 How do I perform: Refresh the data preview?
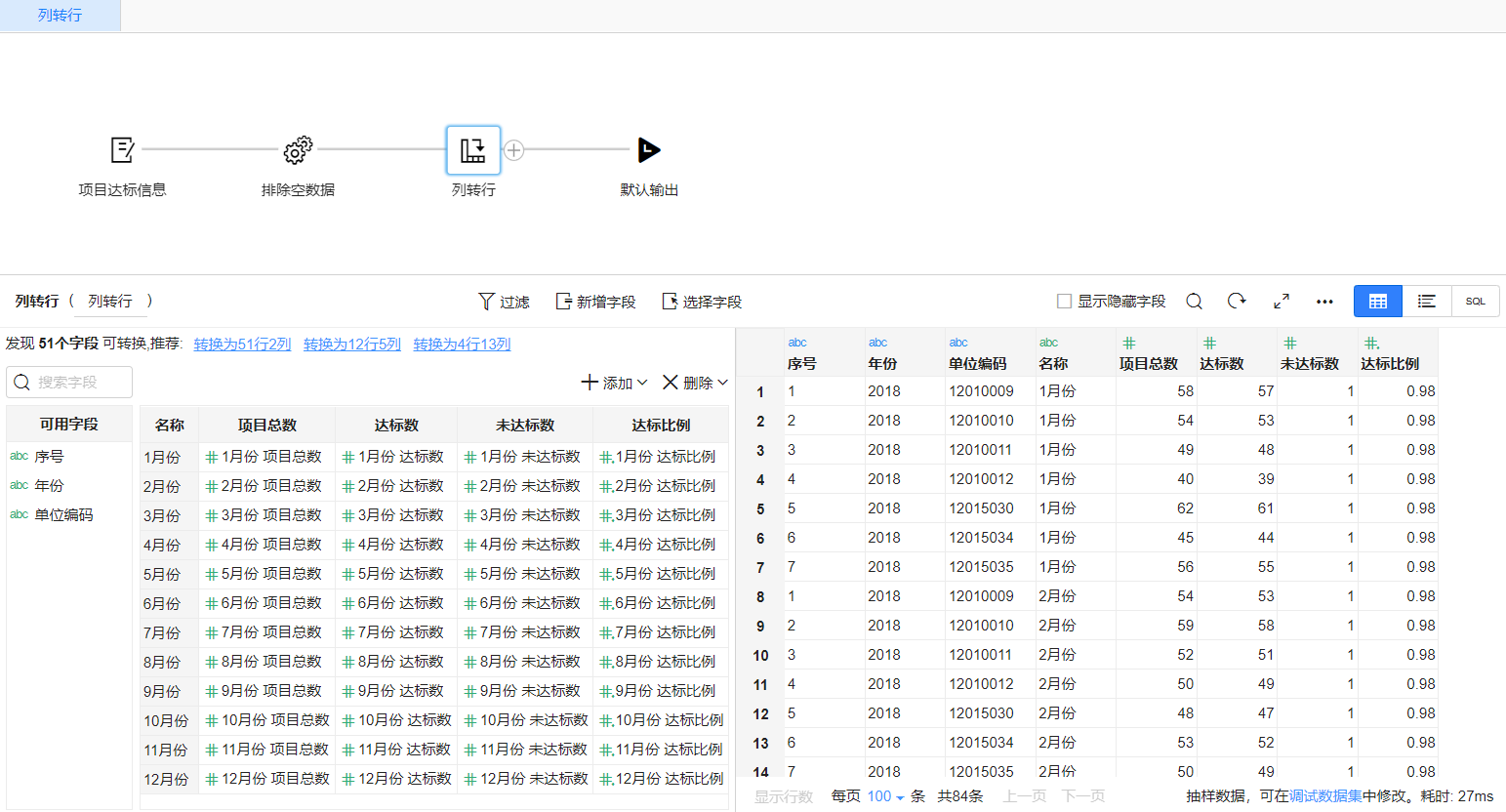[1237, 302]
